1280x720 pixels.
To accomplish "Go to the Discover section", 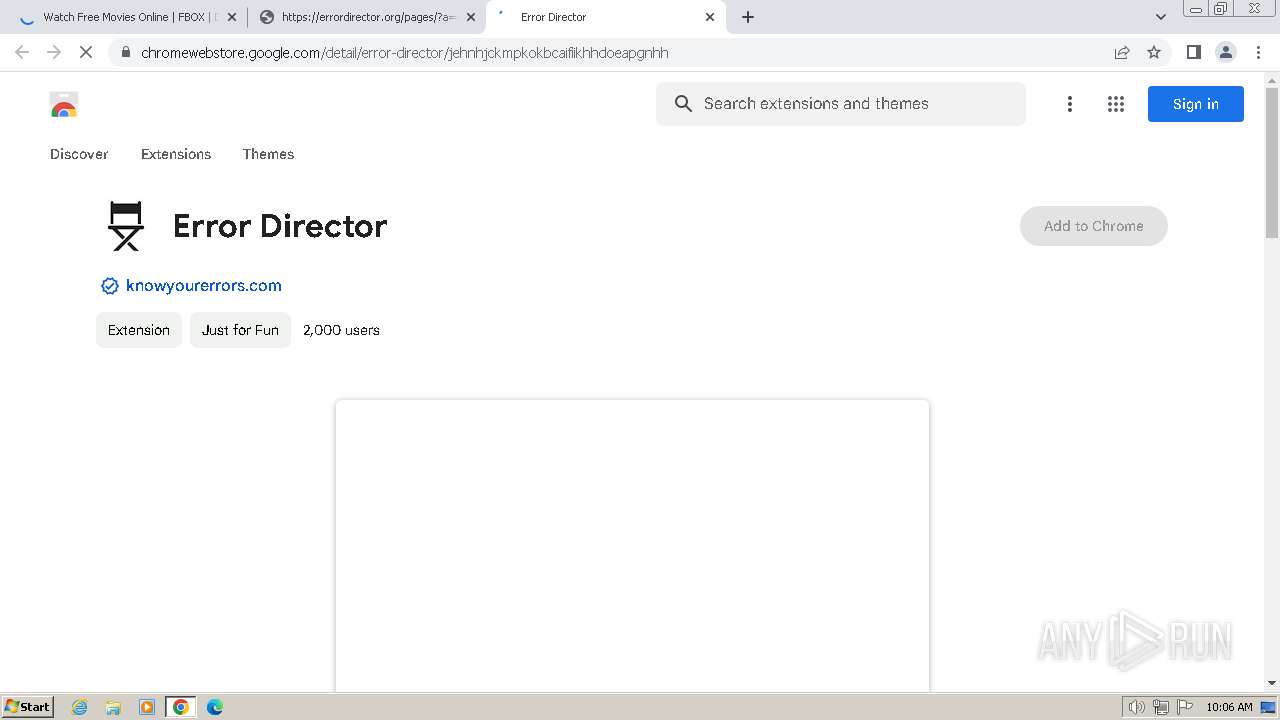I will 79,154.
